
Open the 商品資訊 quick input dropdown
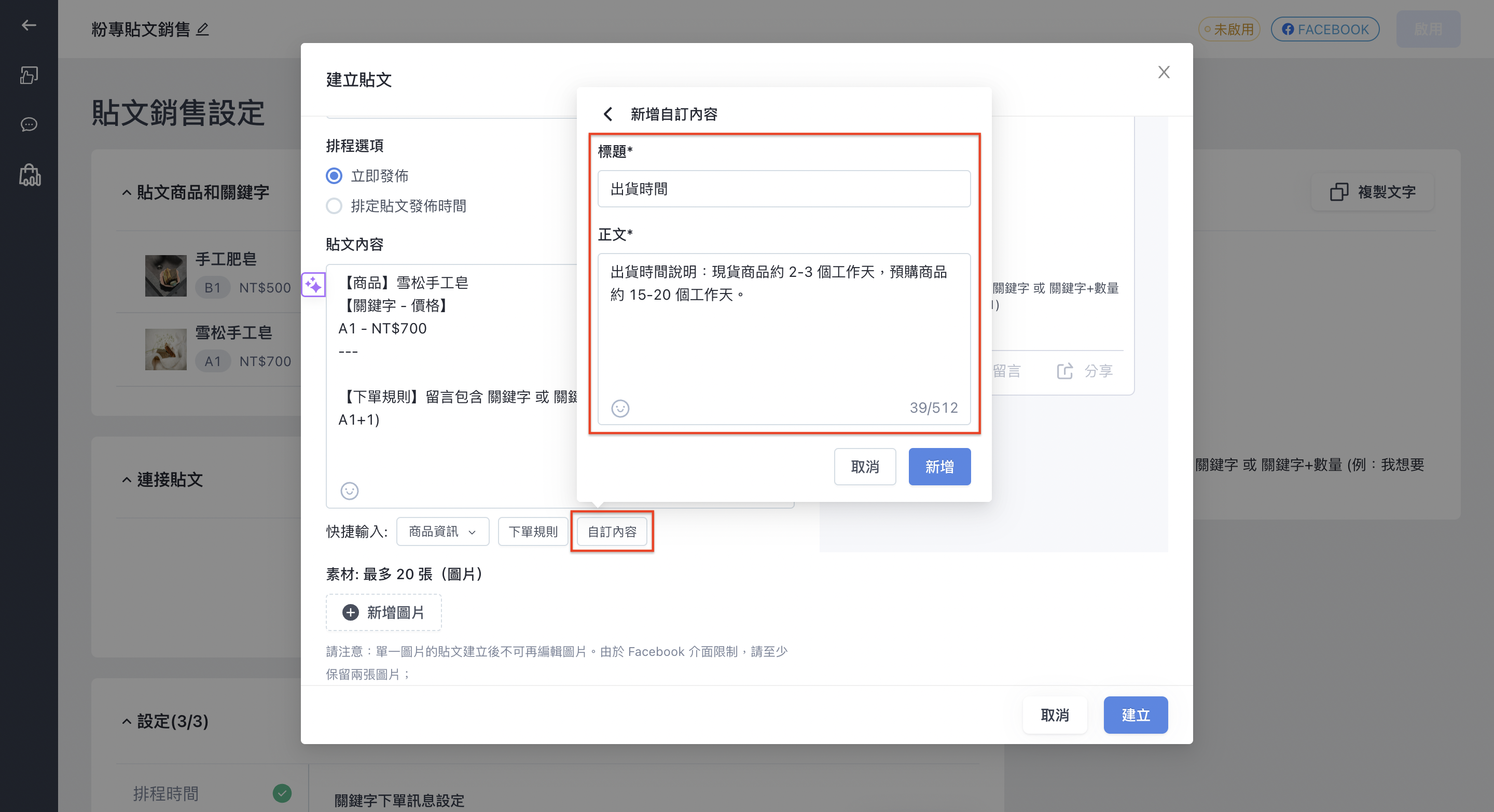pos(442,531)
